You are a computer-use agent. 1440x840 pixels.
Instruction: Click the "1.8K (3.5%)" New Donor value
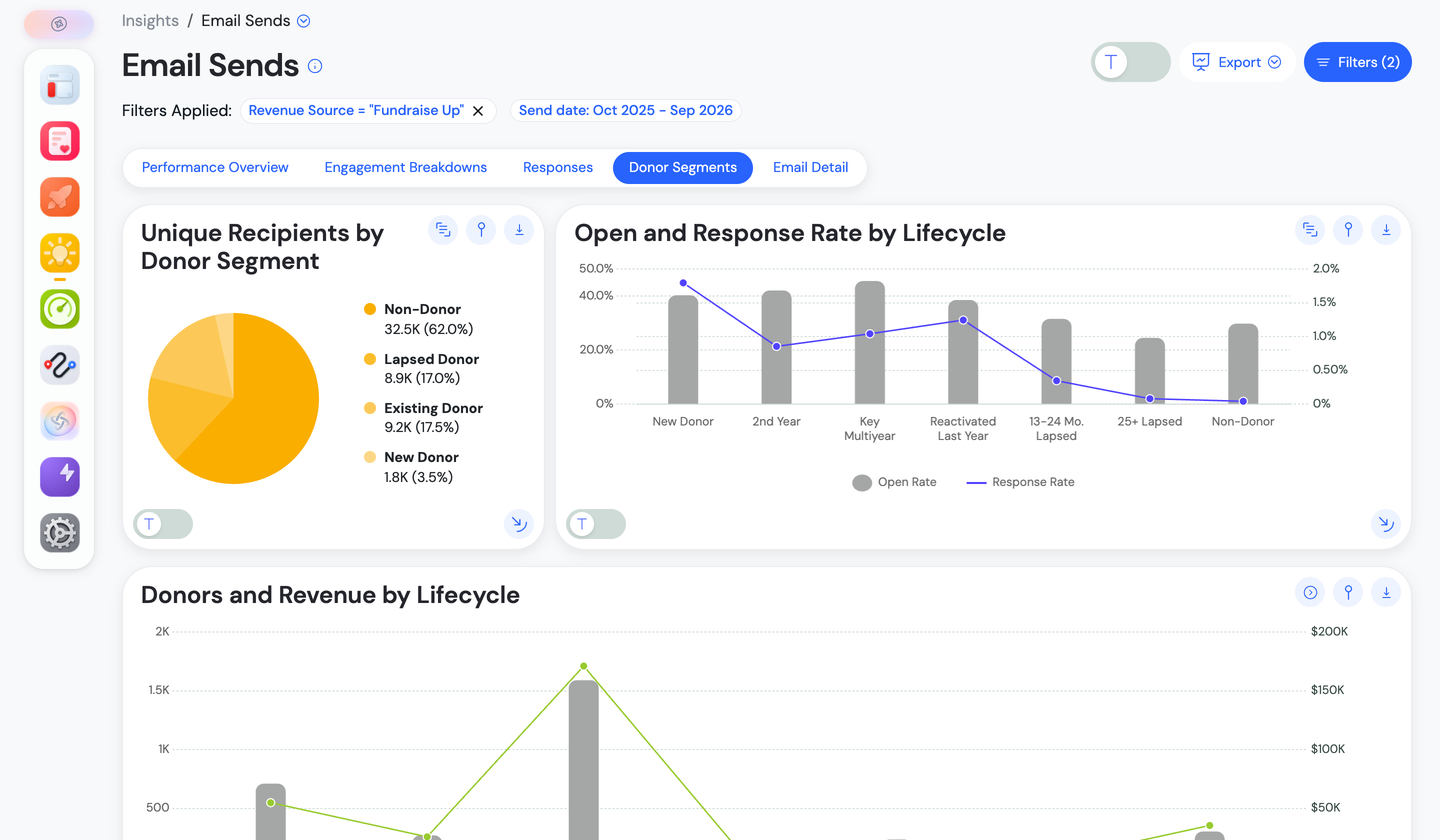[x=419, y=477]
